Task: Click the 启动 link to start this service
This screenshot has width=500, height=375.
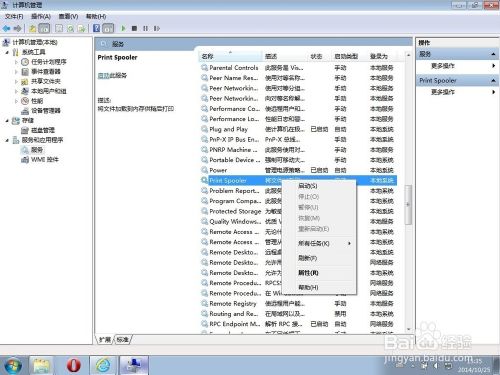Action: [x=103, y=75]
